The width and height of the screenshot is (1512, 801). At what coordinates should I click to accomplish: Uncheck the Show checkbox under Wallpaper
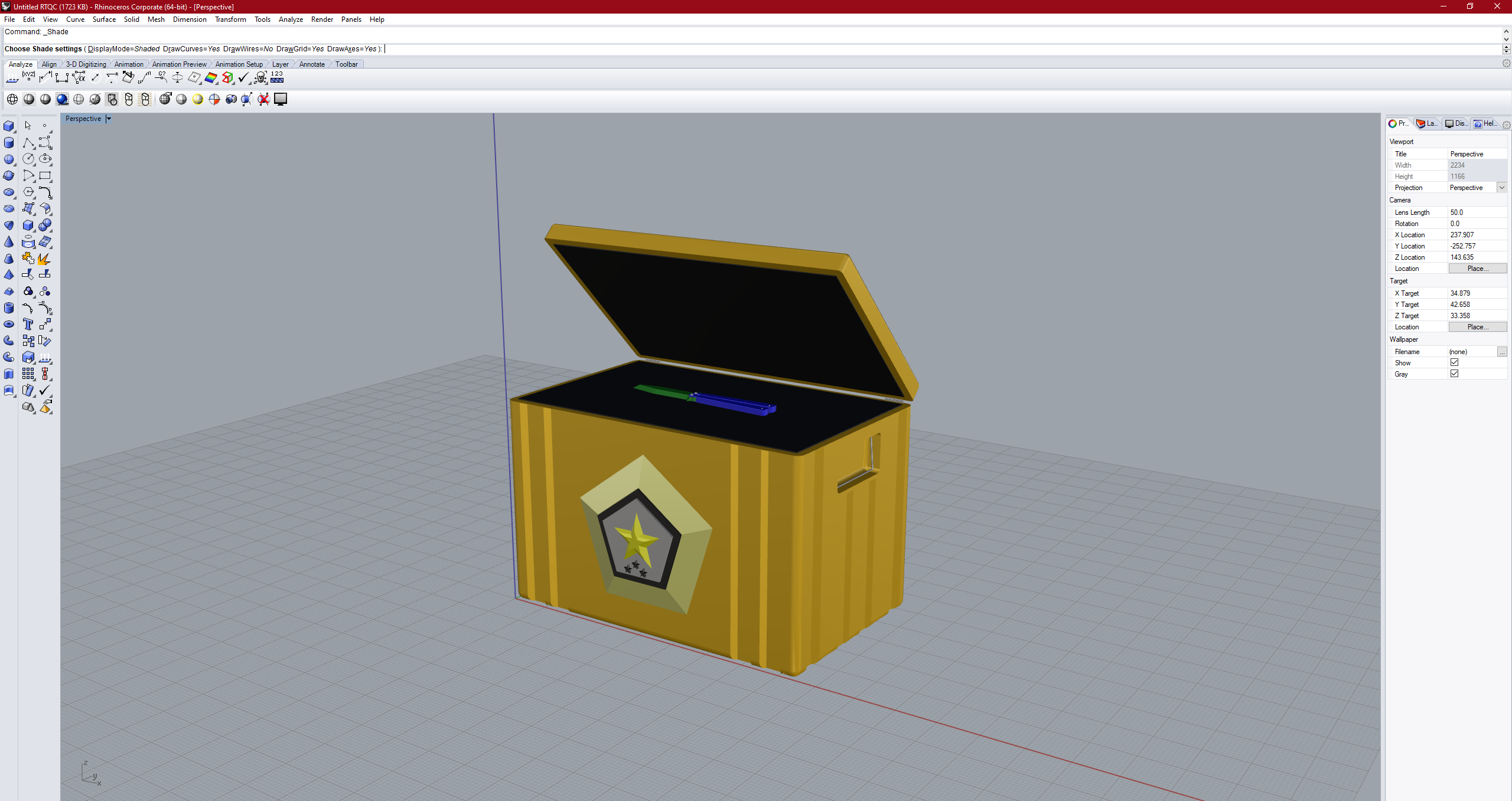pos(1454,362)
